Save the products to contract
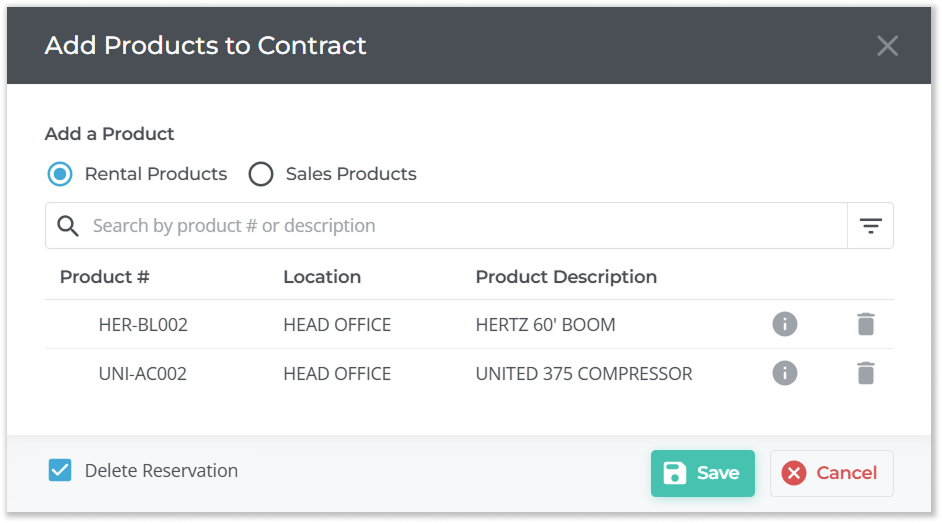The image size is (942, 523). pos(702,473)
